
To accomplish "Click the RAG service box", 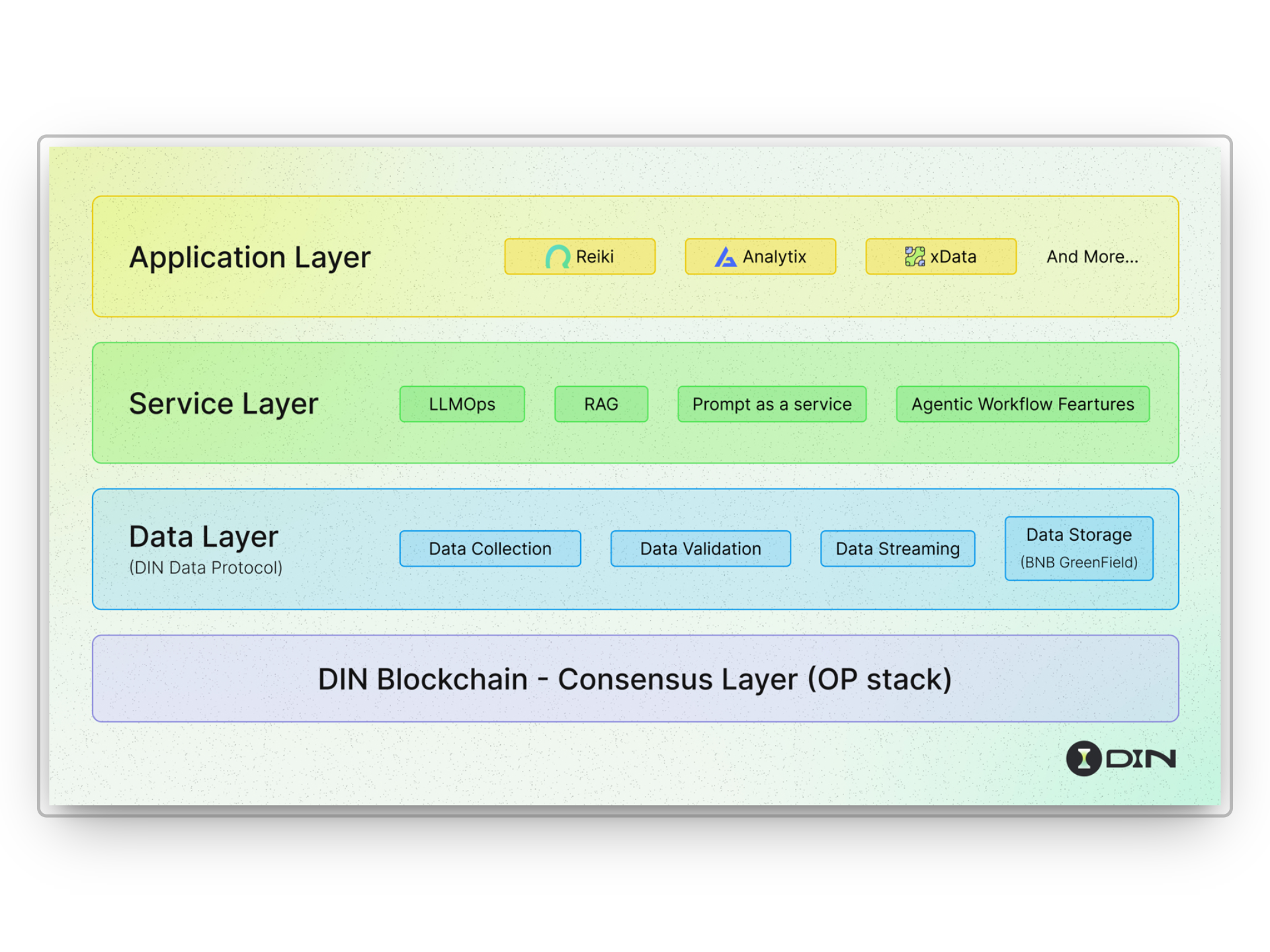I will click(601, 404).
